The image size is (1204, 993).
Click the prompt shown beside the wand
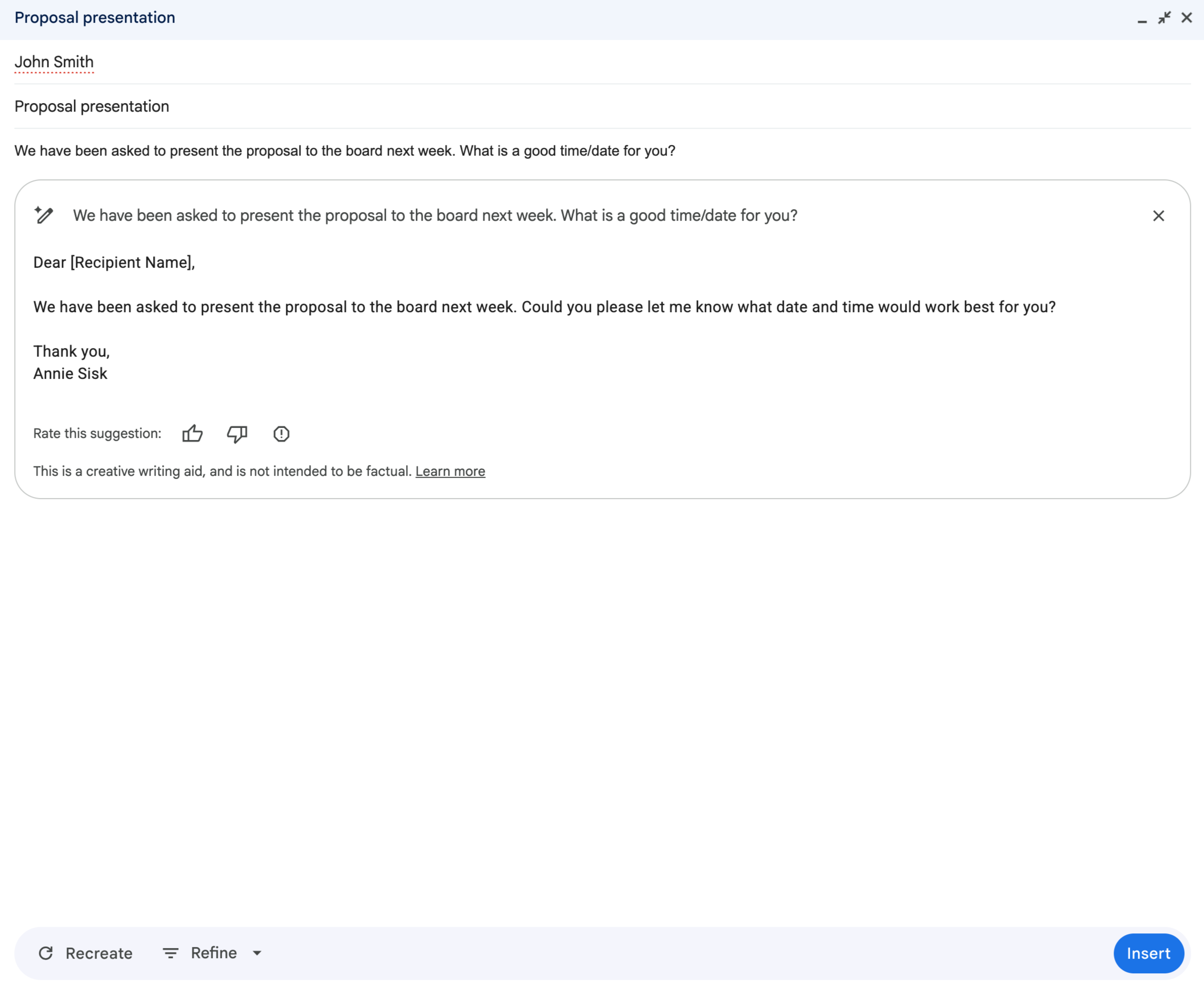point(435,216)
